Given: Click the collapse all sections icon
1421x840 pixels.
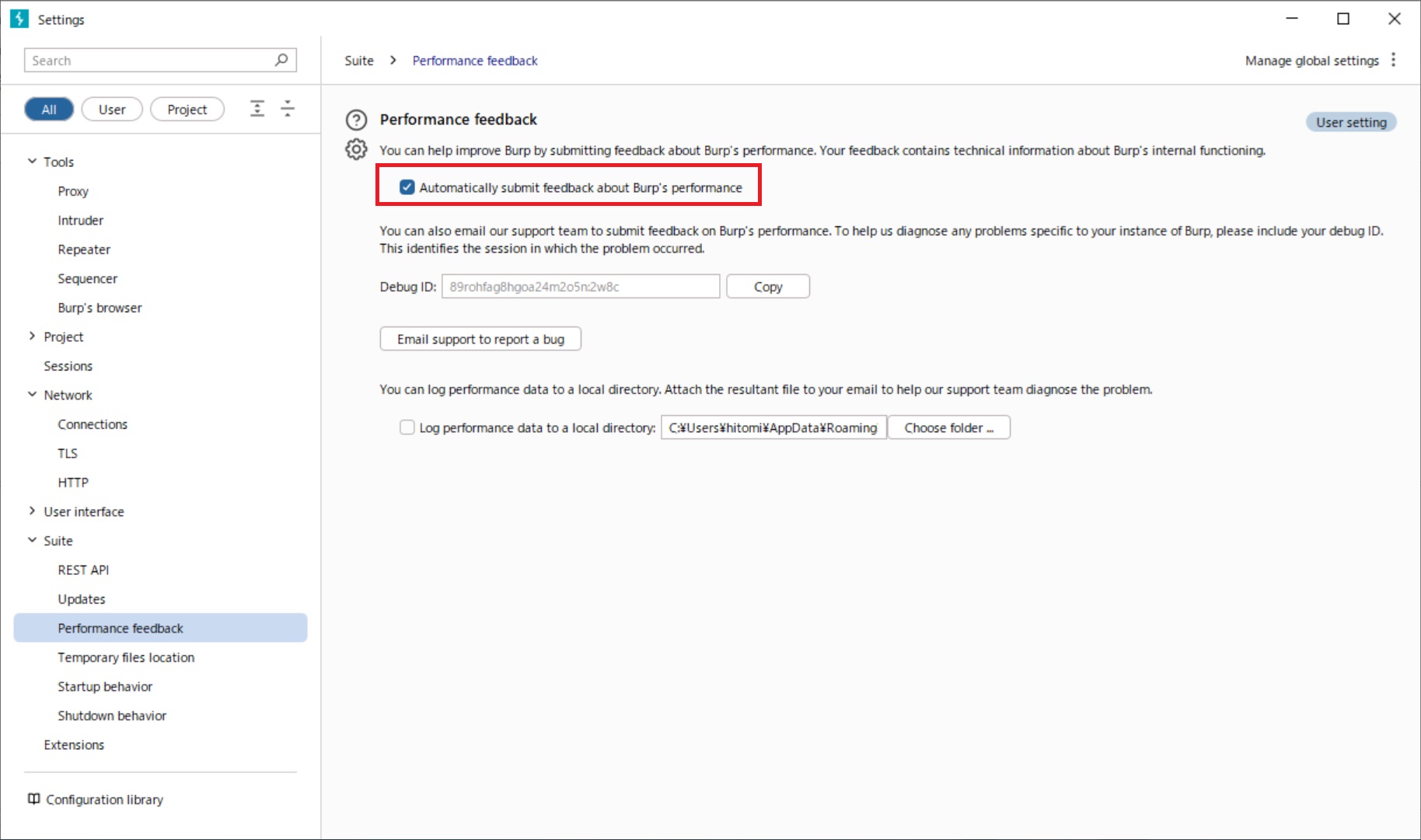Looking at the screenshot, I should [x=288, y=109].
